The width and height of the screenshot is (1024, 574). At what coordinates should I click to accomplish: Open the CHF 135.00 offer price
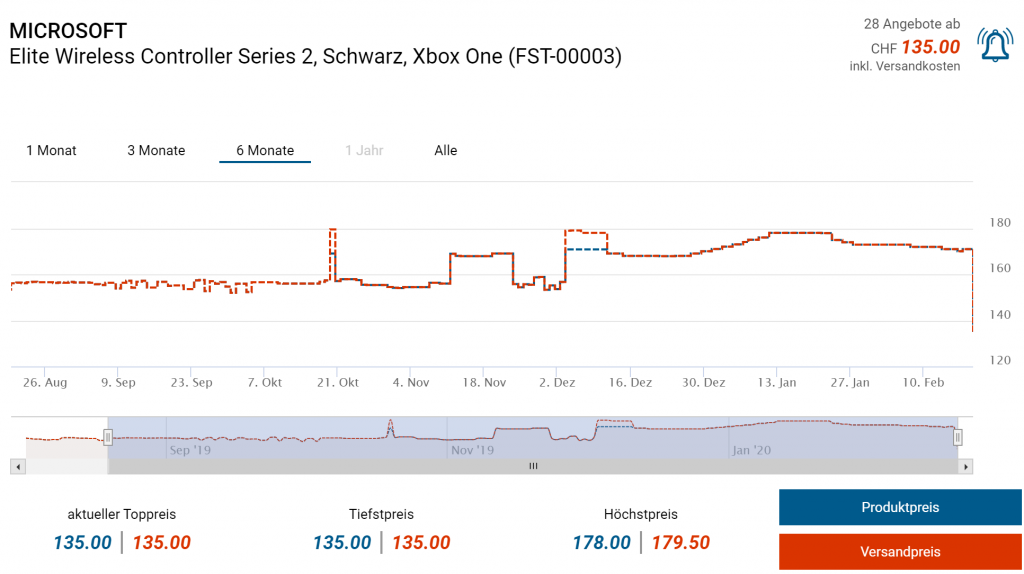point(930,47)
